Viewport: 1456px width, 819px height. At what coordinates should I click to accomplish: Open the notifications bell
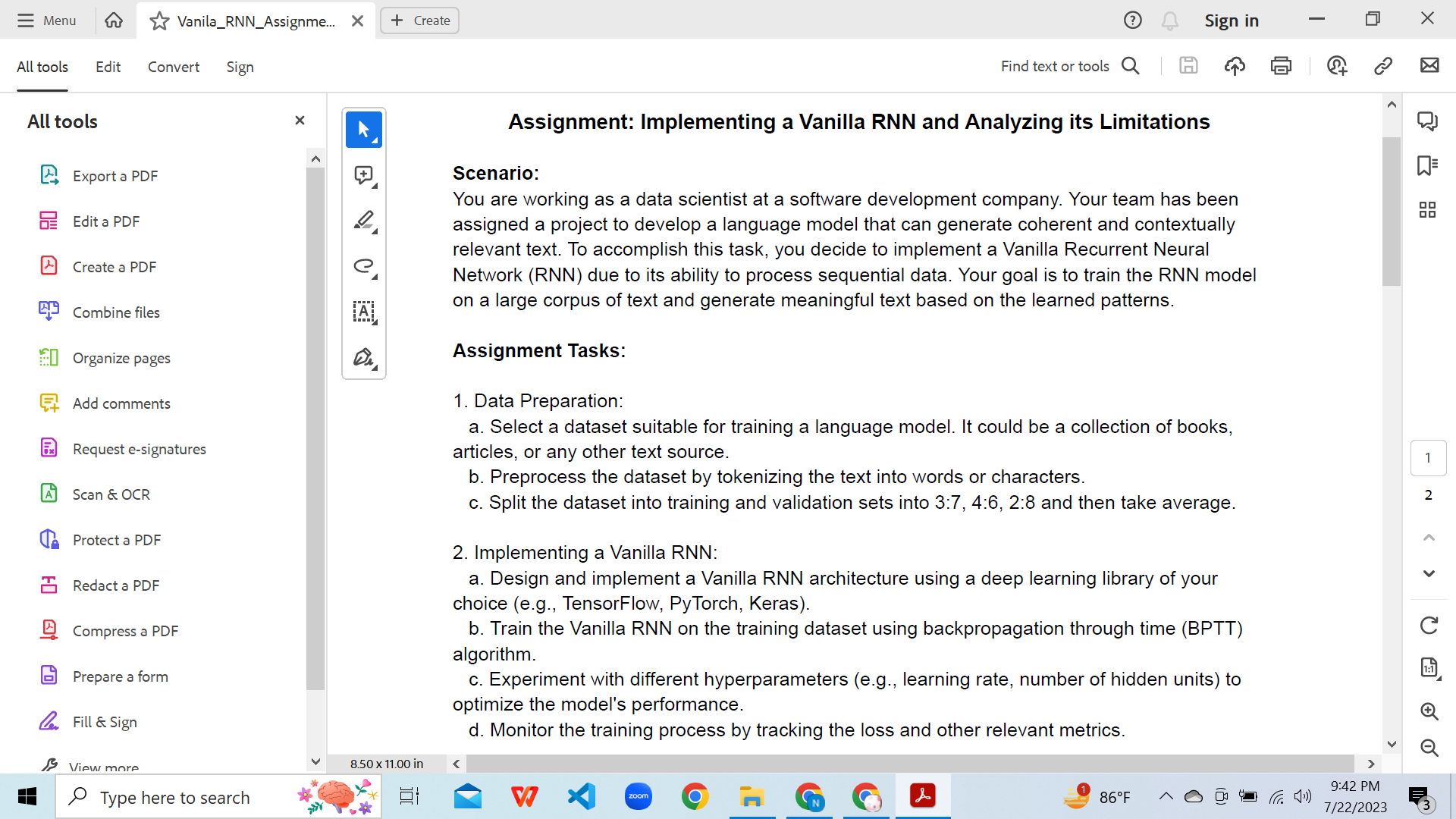(1170, 20)
